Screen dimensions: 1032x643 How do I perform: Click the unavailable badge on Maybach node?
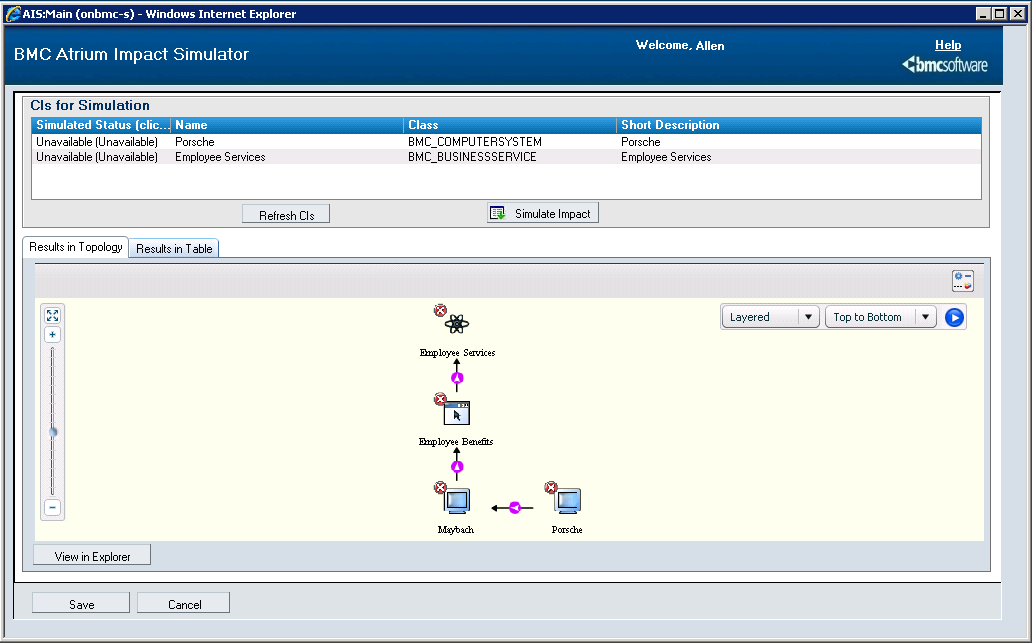pyautogui.click(x=440, y=488)
